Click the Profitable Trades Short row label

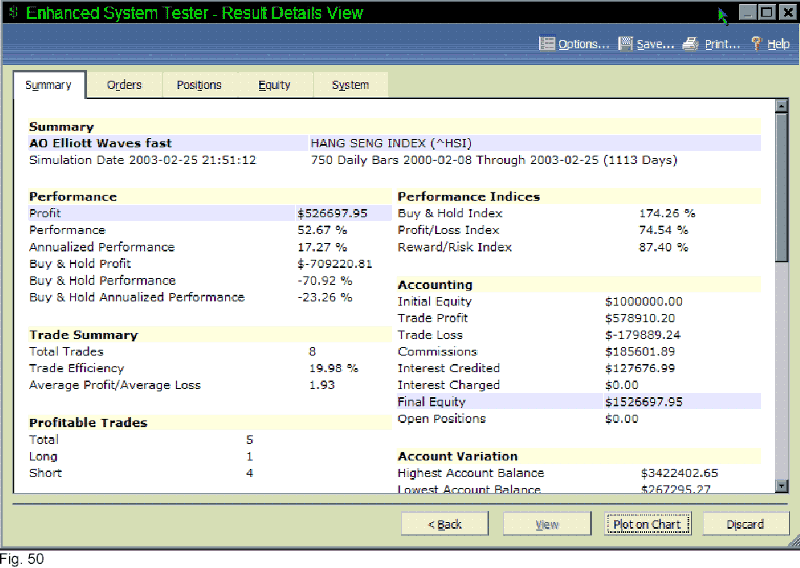tap(45, 473)
